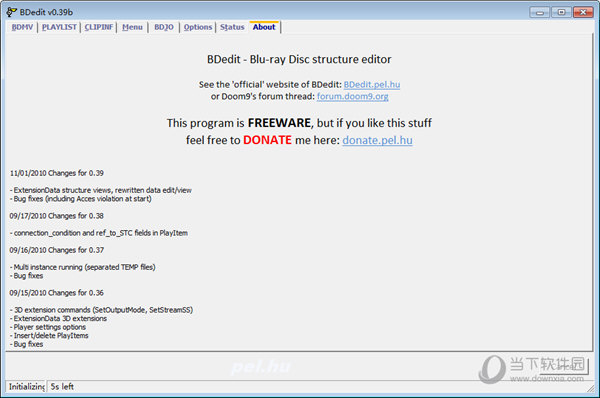Viewport: 600px width, 398px height.
Task: Click the window resize grip in status bar
Action: click(x=590, y=388)
